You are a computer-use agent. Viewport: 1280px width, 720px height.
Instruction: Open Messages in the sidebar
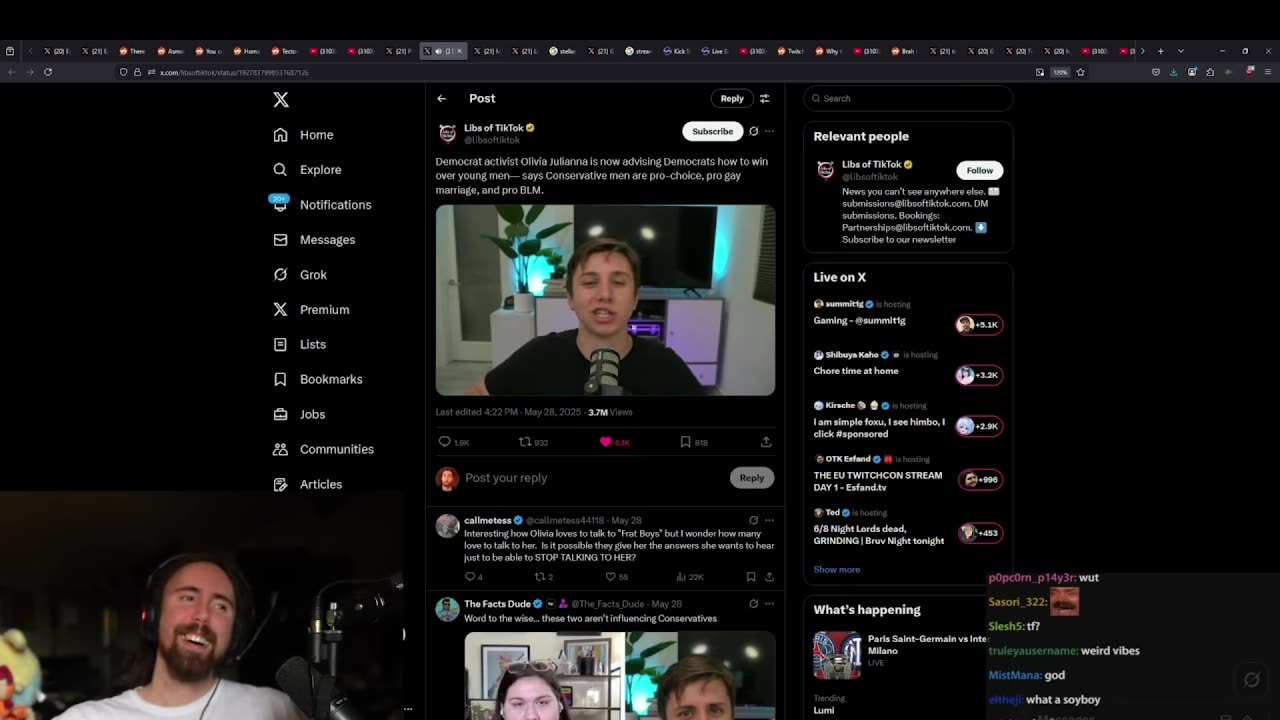[314, 240]
